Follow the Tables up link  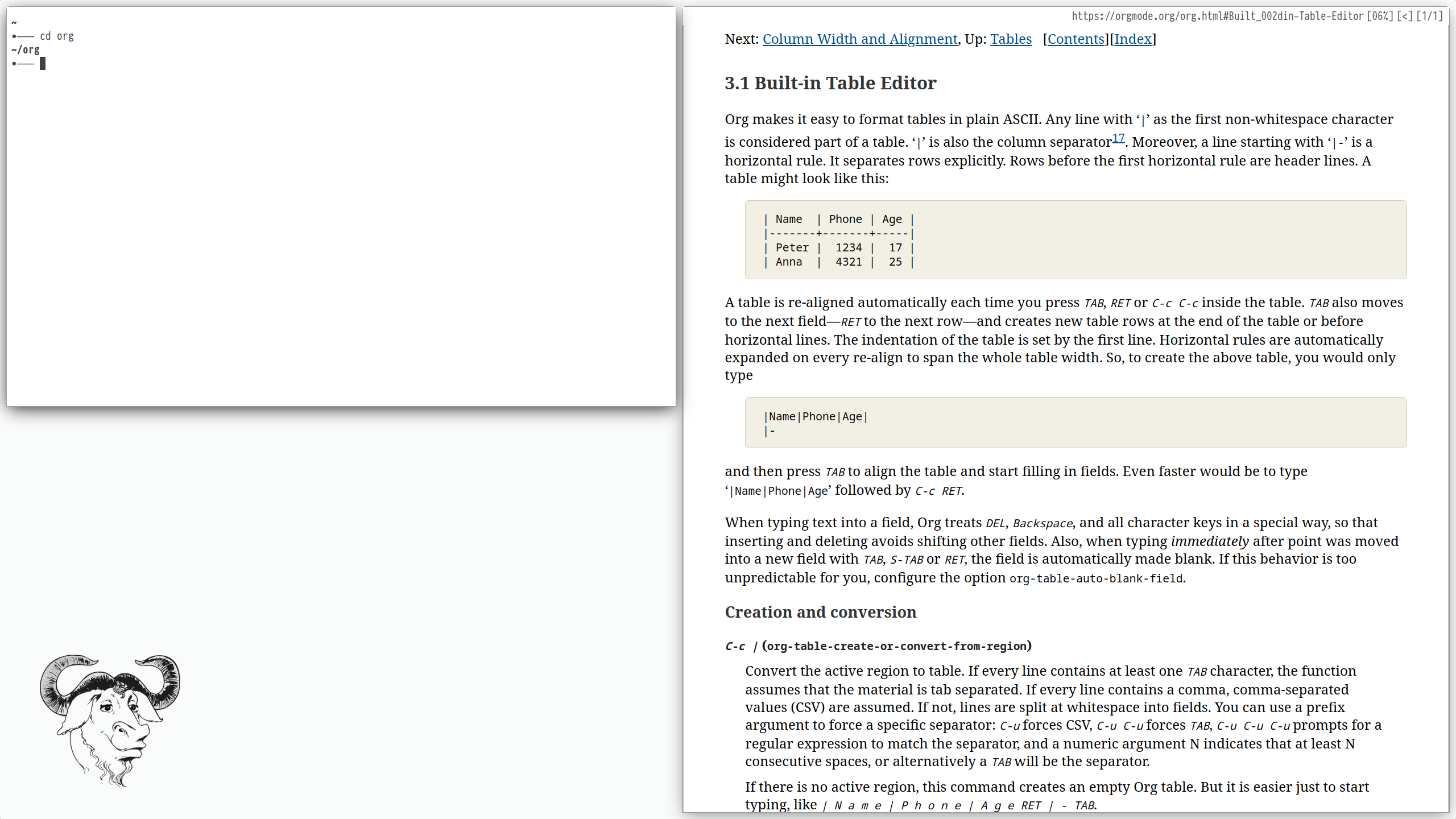pos(1011,39)
